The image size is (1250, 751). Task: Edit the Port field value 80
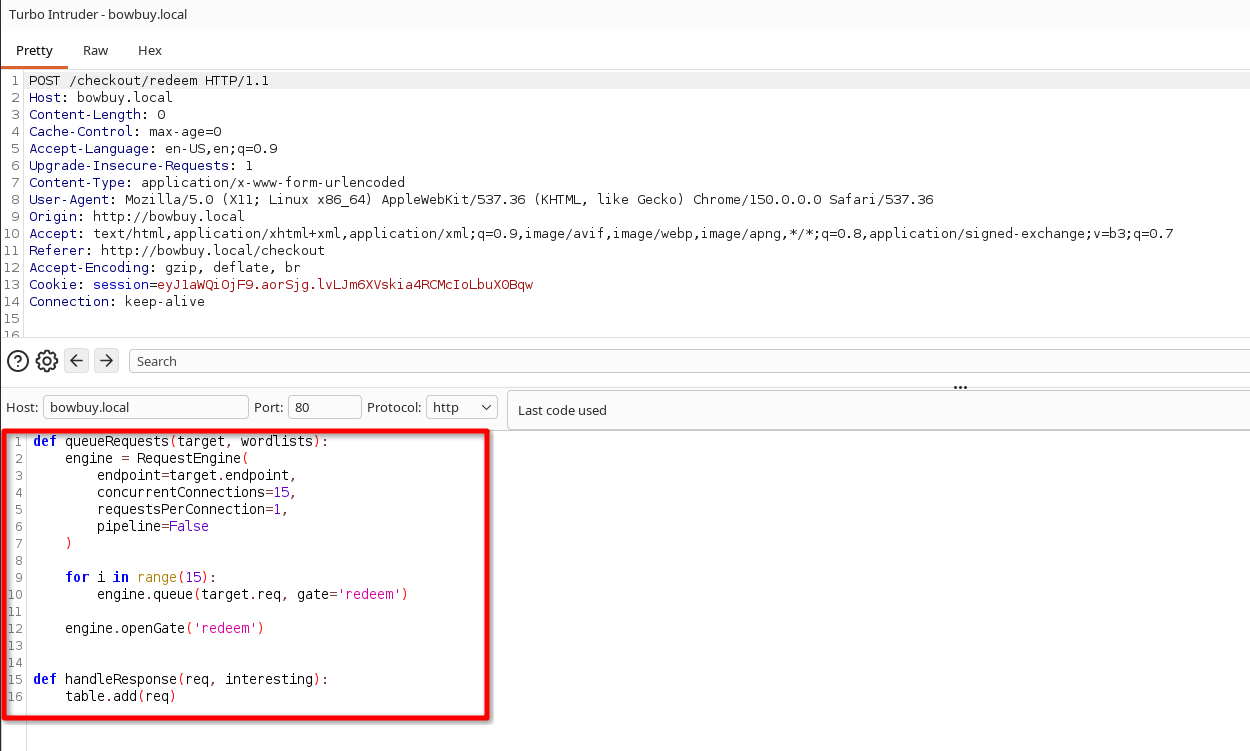click(324, 407)
